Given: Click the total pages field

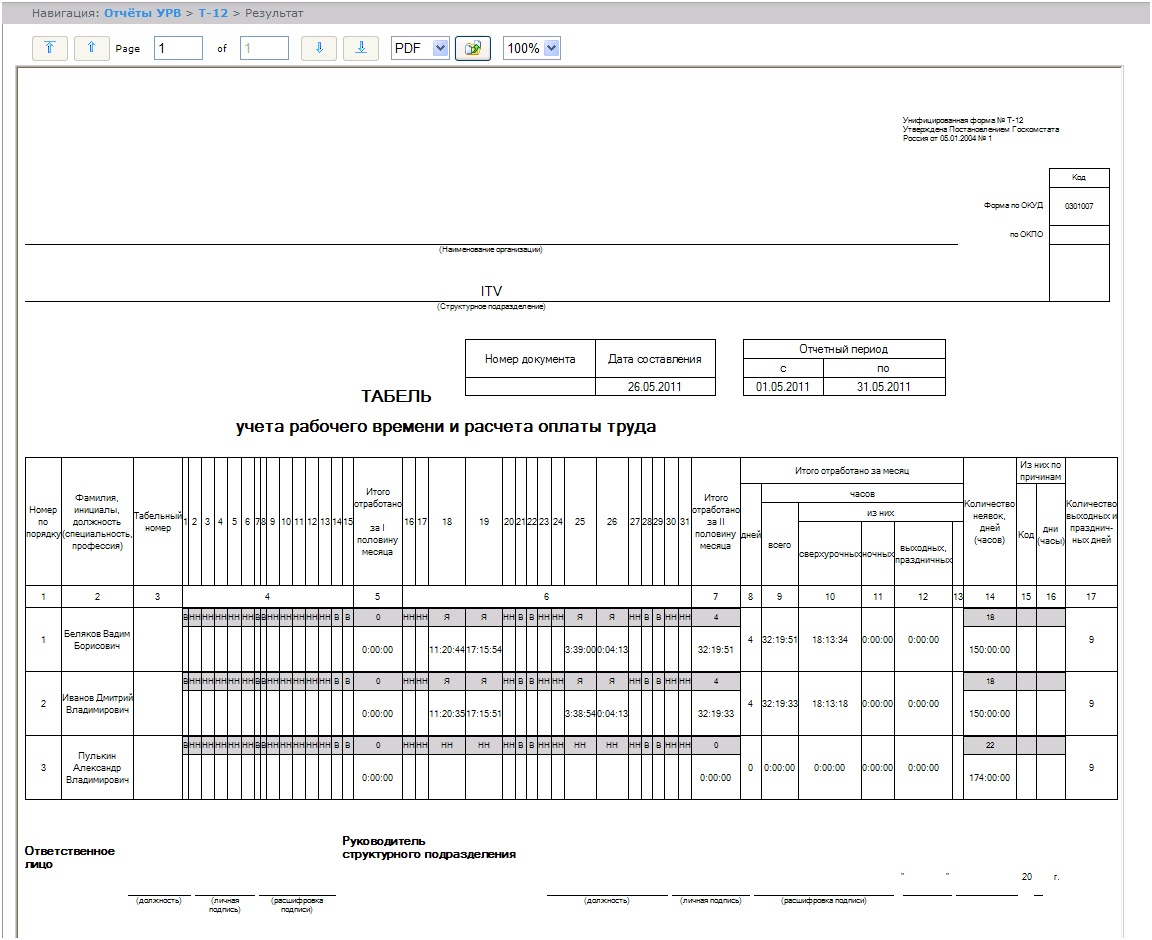Looking at the screenshot, I should pyautogui.click(x=264, y=49).
